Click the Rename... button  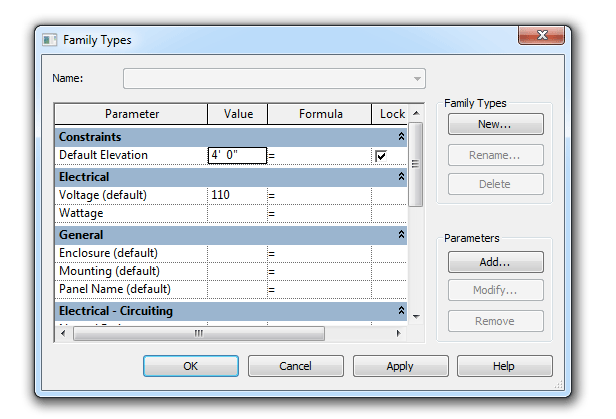click(496, 155)
